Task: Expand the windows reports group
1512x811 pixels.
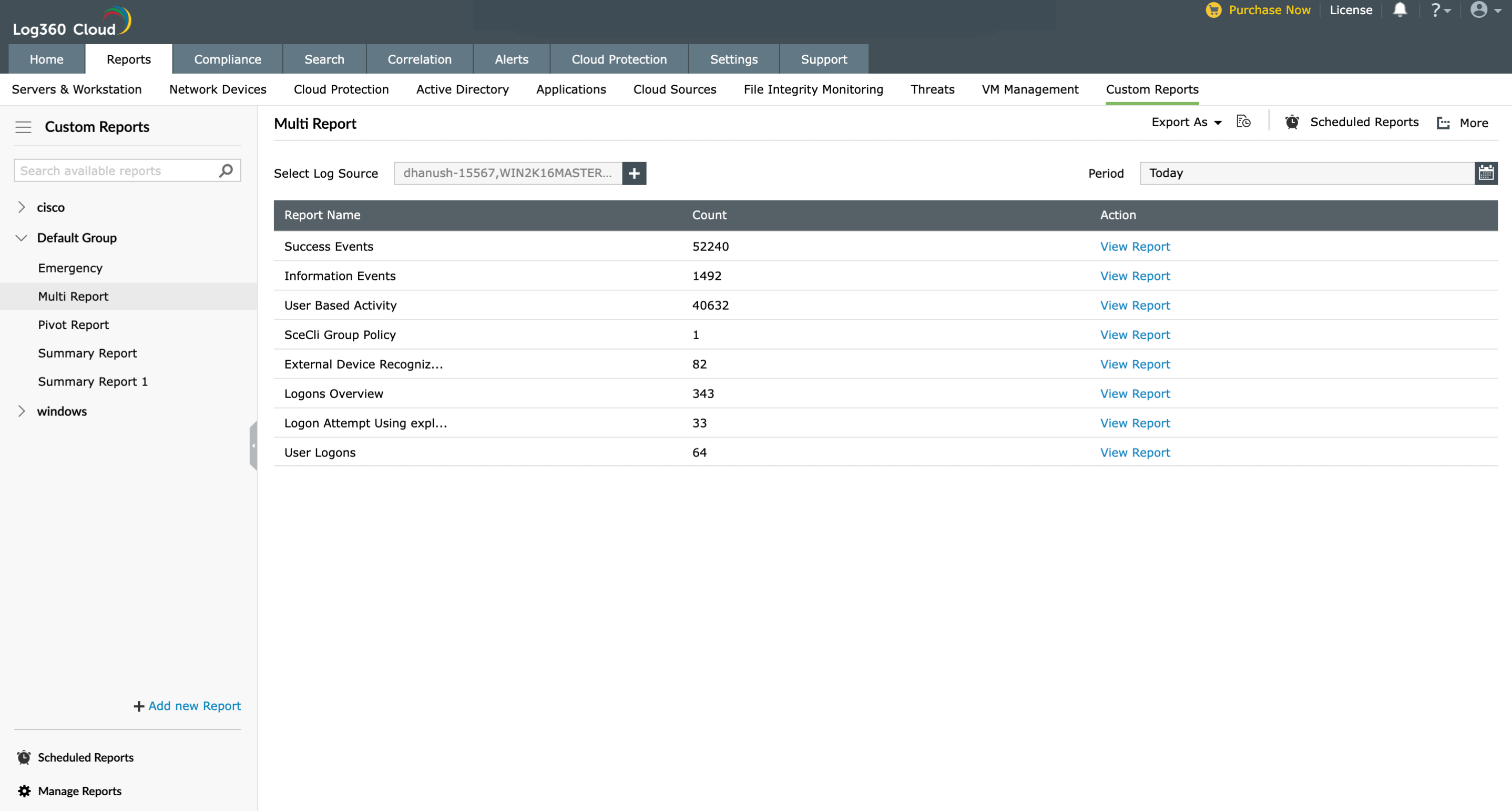Action: pos(22,411)
